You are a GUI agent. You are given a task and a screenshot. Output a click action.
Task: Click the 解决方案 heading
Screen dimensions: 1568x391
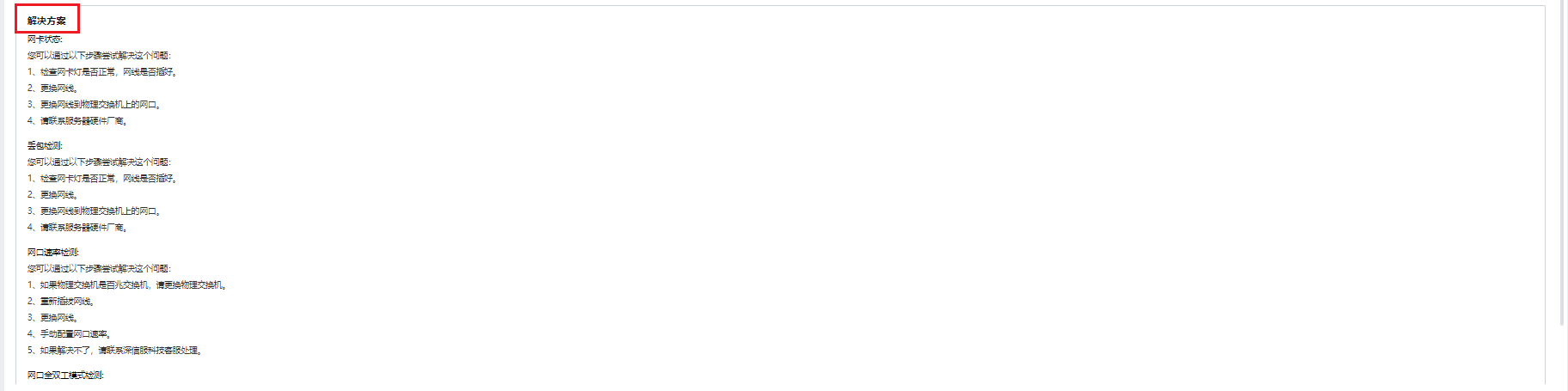pos(46,21)
